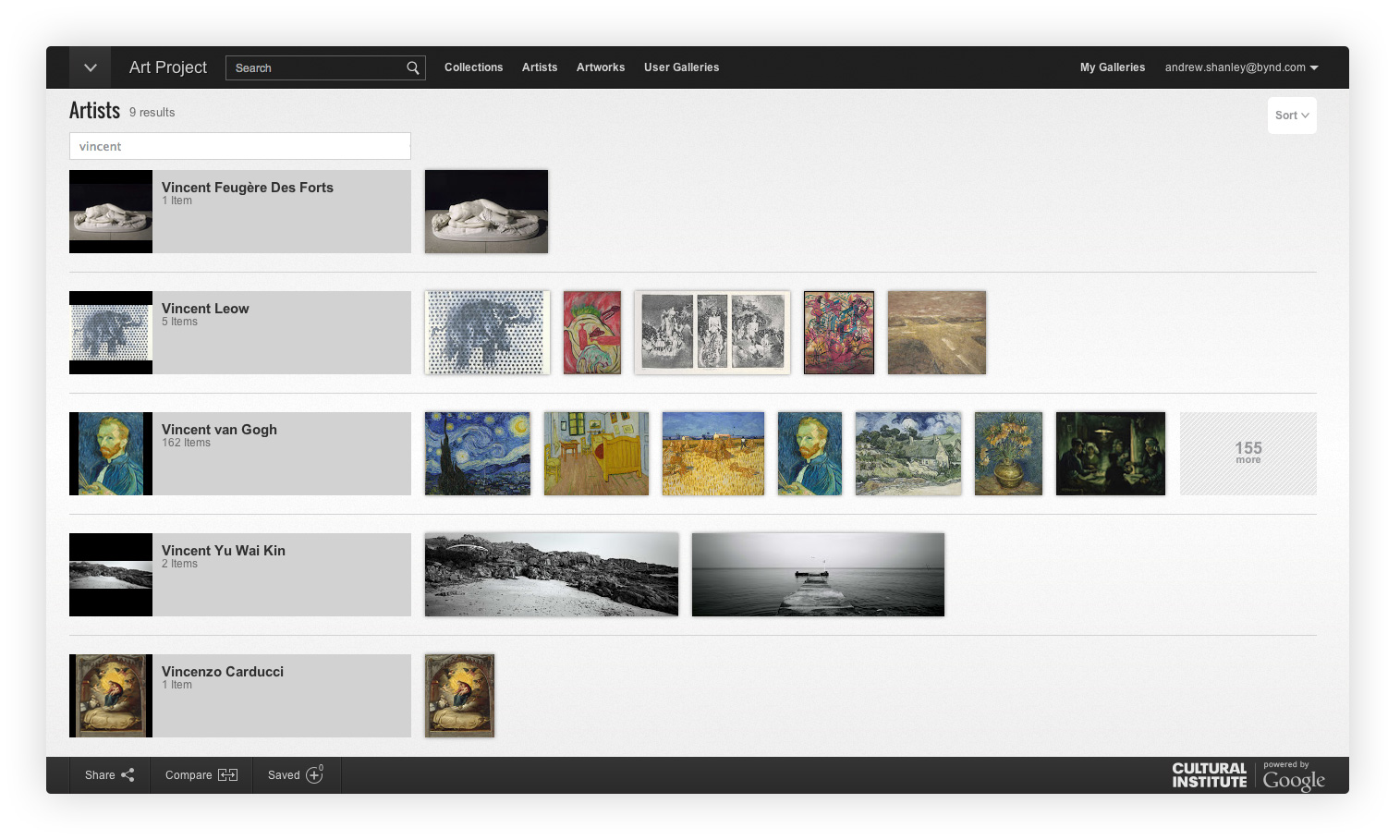Open the Collections menu
1400x840 pixels.
474,67
